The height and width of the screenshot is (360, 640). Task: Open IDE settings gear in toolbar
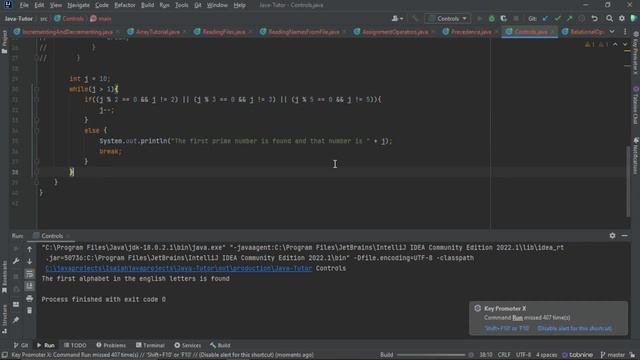(x=622, y=19)
